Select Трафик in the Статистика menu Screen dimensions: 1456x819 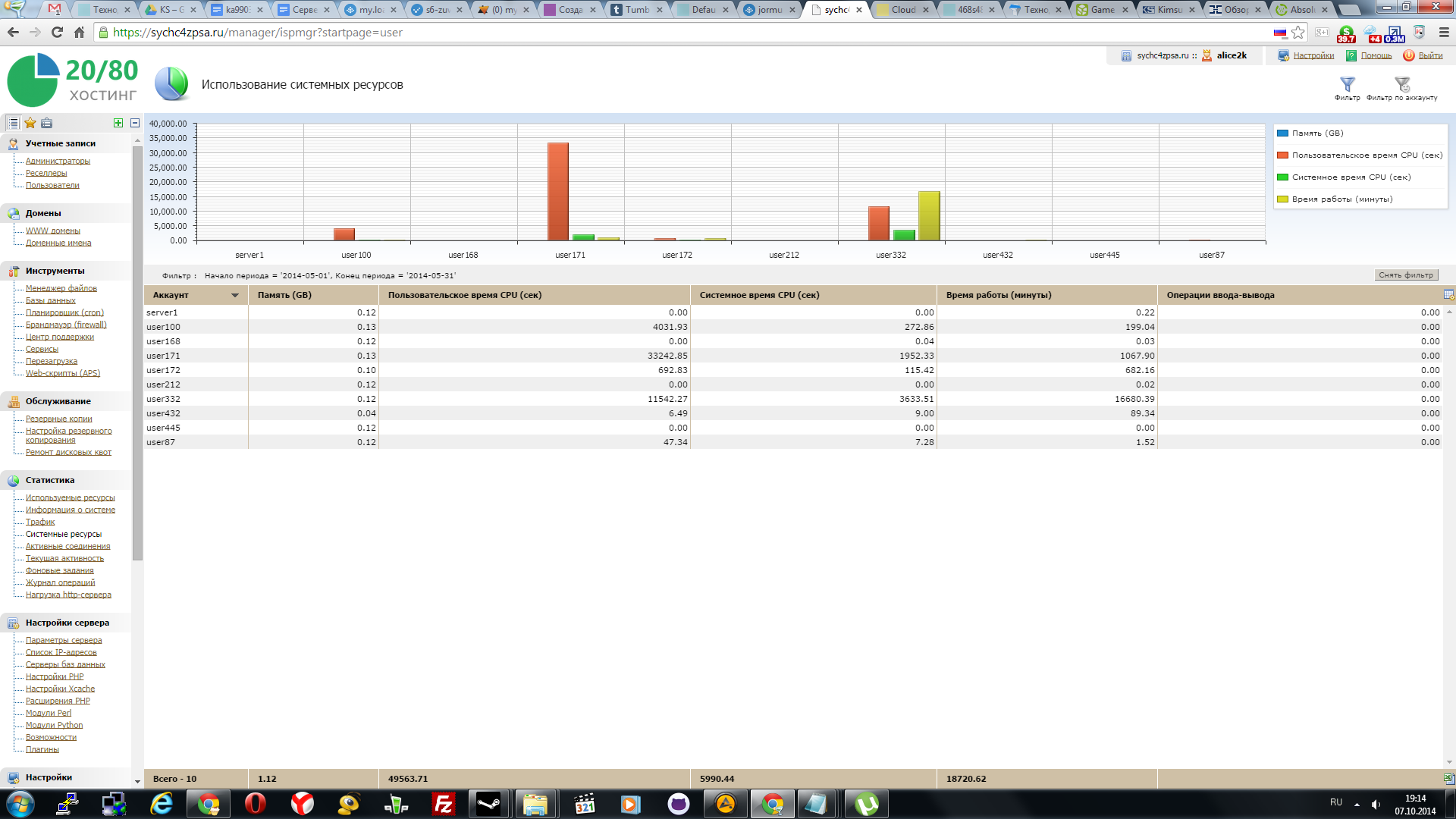(x=40, y=522)
